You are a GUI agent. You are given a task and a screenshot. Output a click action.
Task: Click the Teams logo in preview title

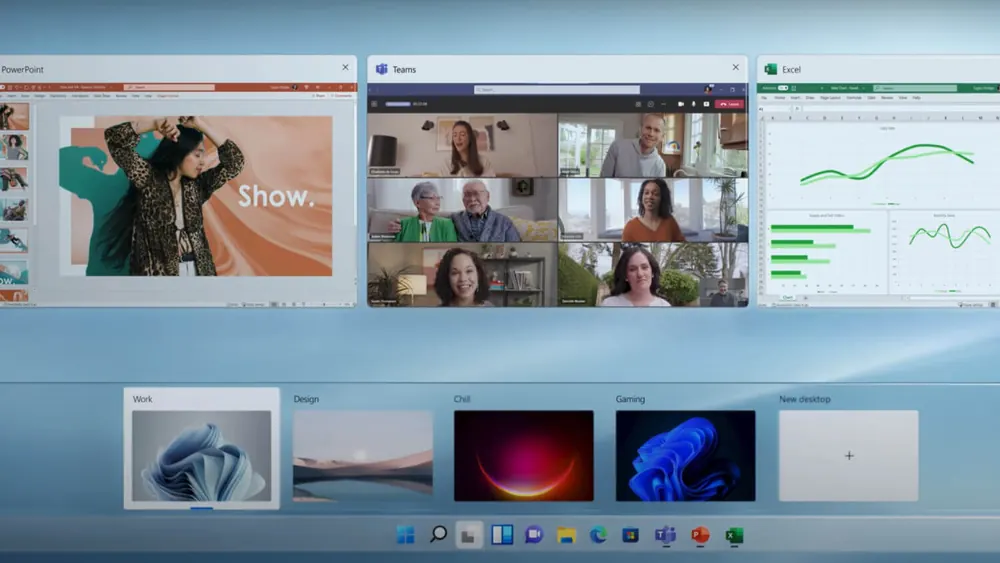(x=381, y=69)
